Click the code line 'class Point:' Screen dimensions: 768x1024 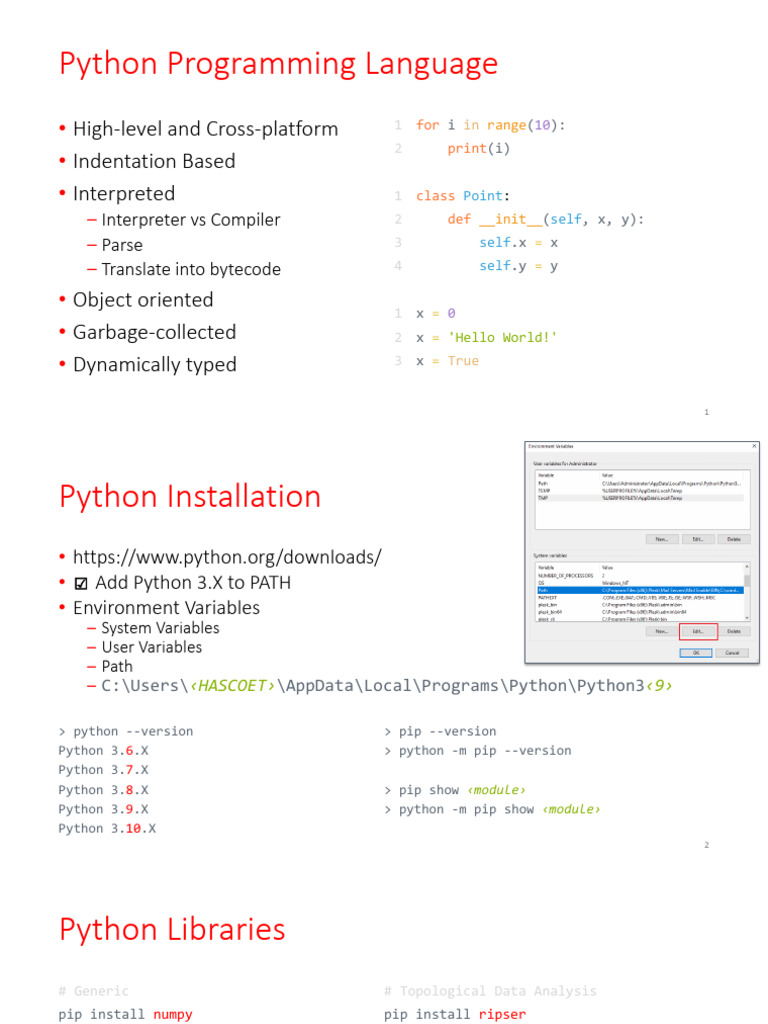pyautogui.click(x=463, y=196)
